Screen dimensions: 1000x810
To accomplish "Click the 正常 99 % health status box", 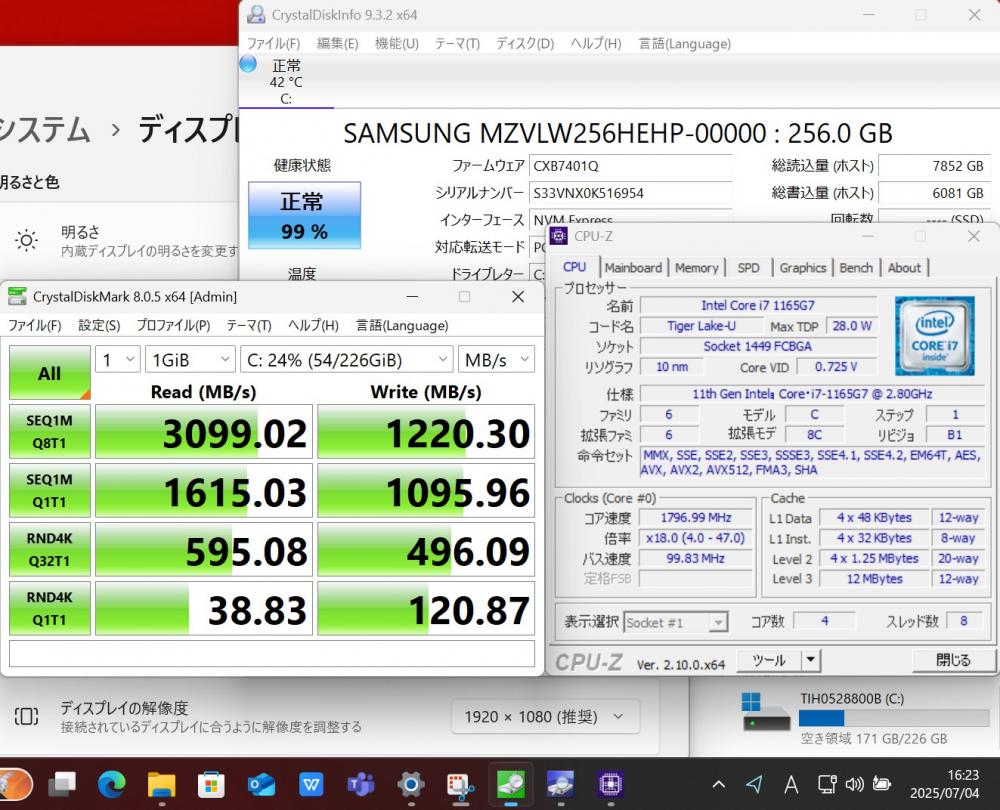I will pyautogui.click(x=304, y=216).
